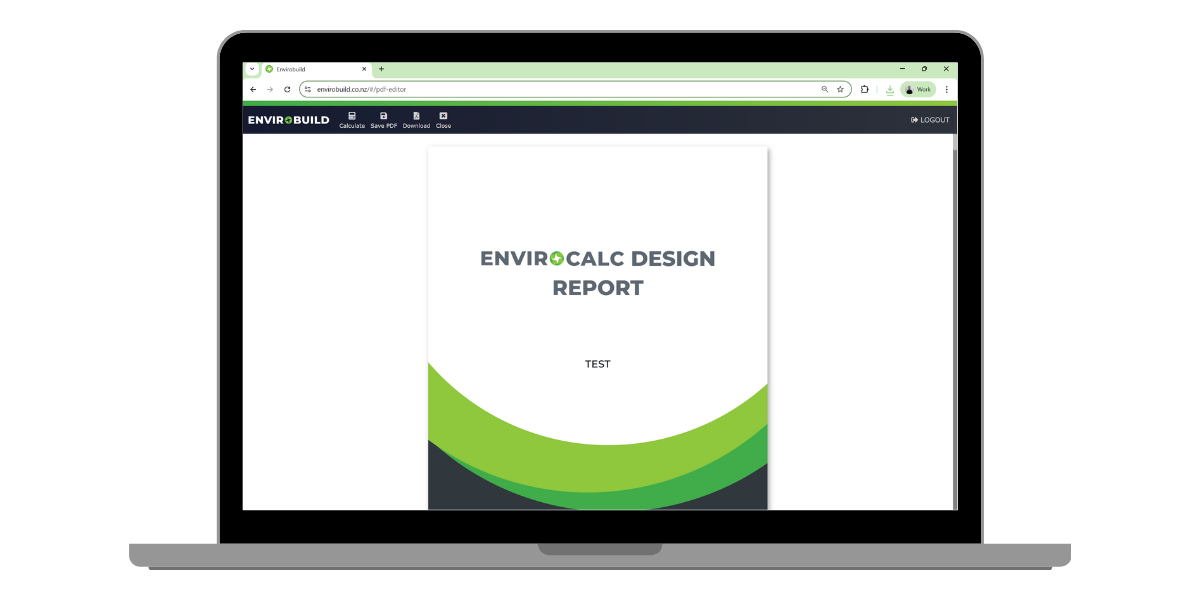Reload the page
This screenshot has height=600, width=1200.
click(287, 89)
